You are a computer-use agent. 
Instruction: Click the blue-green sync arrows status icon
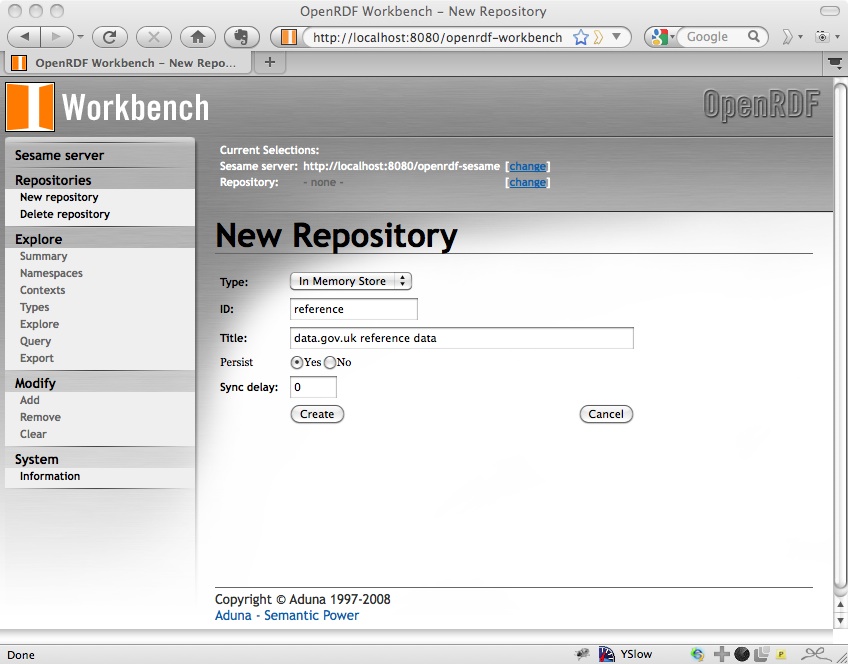[697, 655]
